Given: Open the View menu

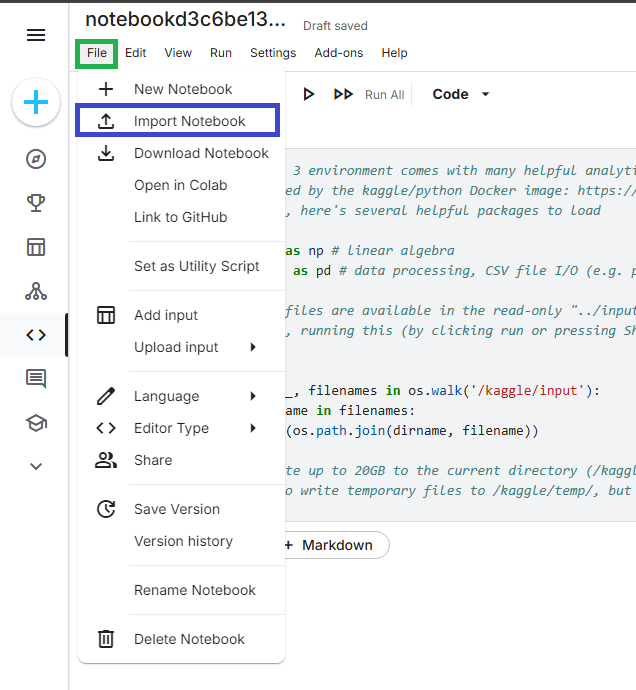Looking at the screenshot, I should pos(178,53).
